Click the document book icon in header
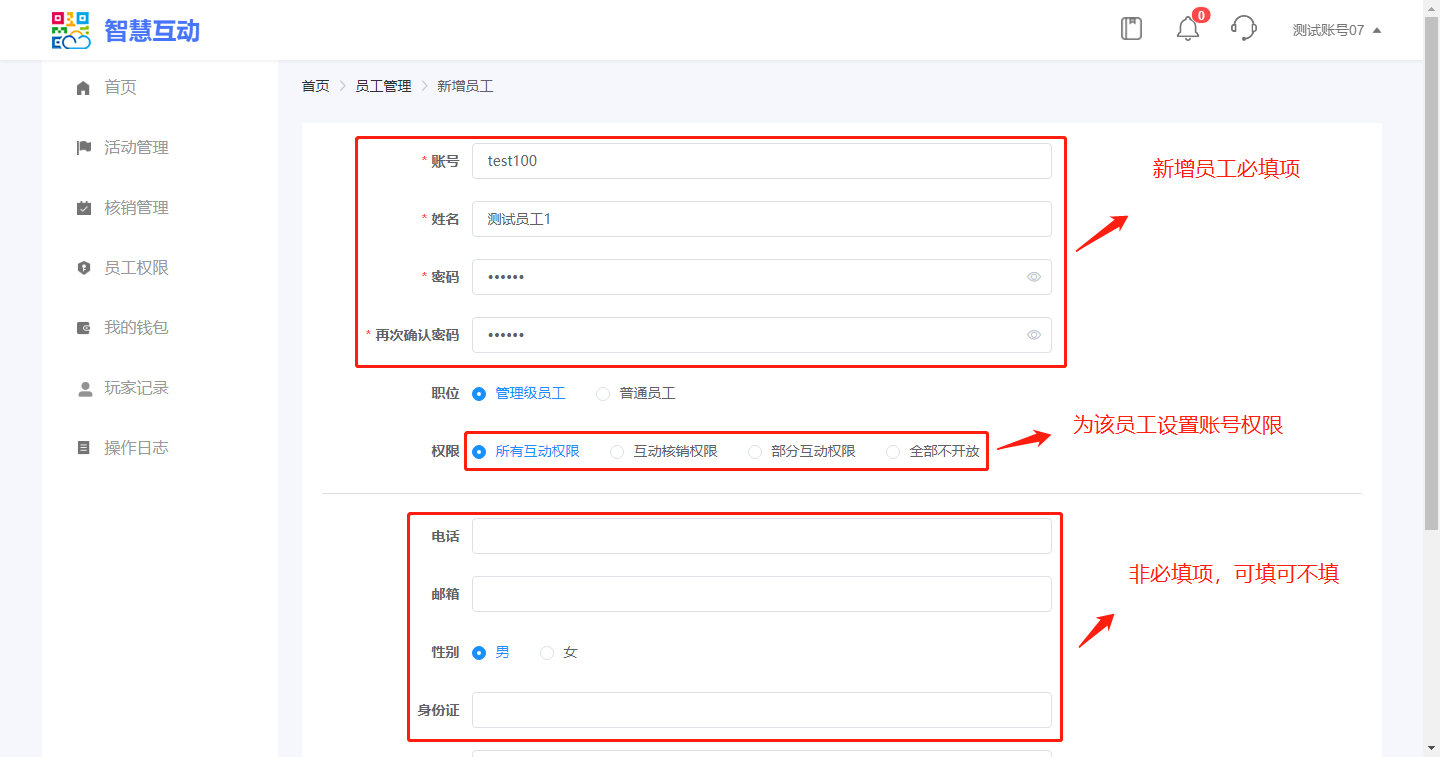The width and height of the screenshot is (1440, 757). 1131,29
